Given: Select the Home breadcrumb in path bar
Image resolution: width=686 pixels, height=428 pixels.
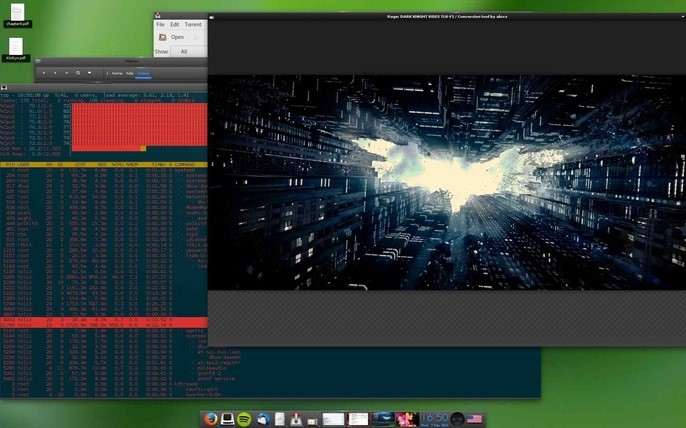Looking at the screenshot, I should 117,73.
